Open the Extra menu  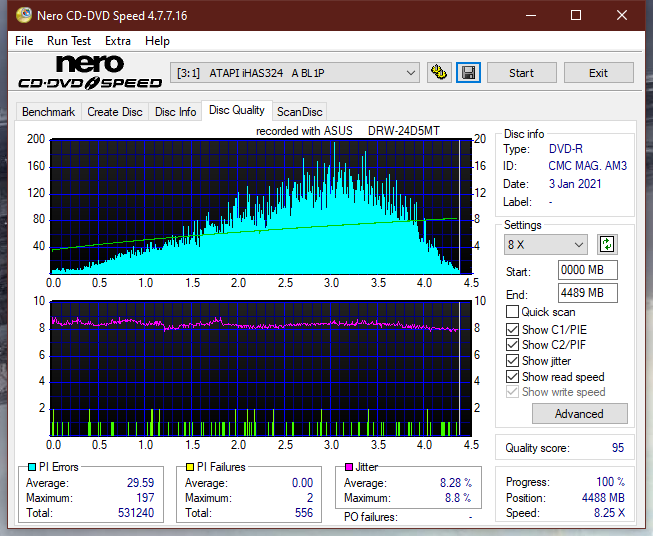[118, 41]
